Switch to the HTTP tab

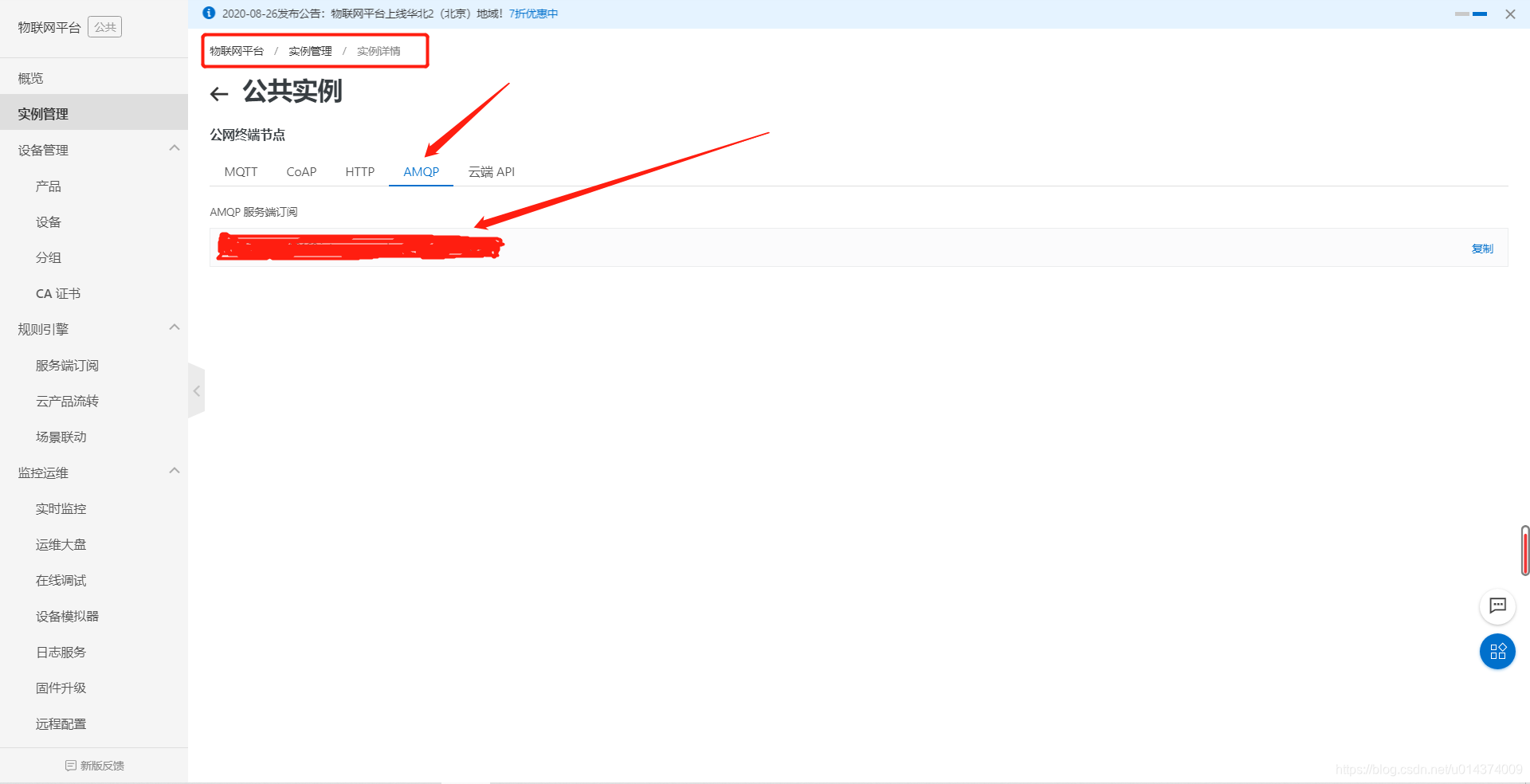(x=359, y=172)
